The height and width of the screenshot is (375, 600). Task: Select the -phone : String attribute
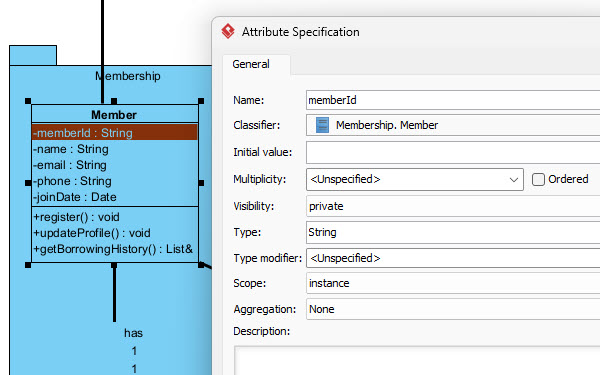tap(72, 181)
